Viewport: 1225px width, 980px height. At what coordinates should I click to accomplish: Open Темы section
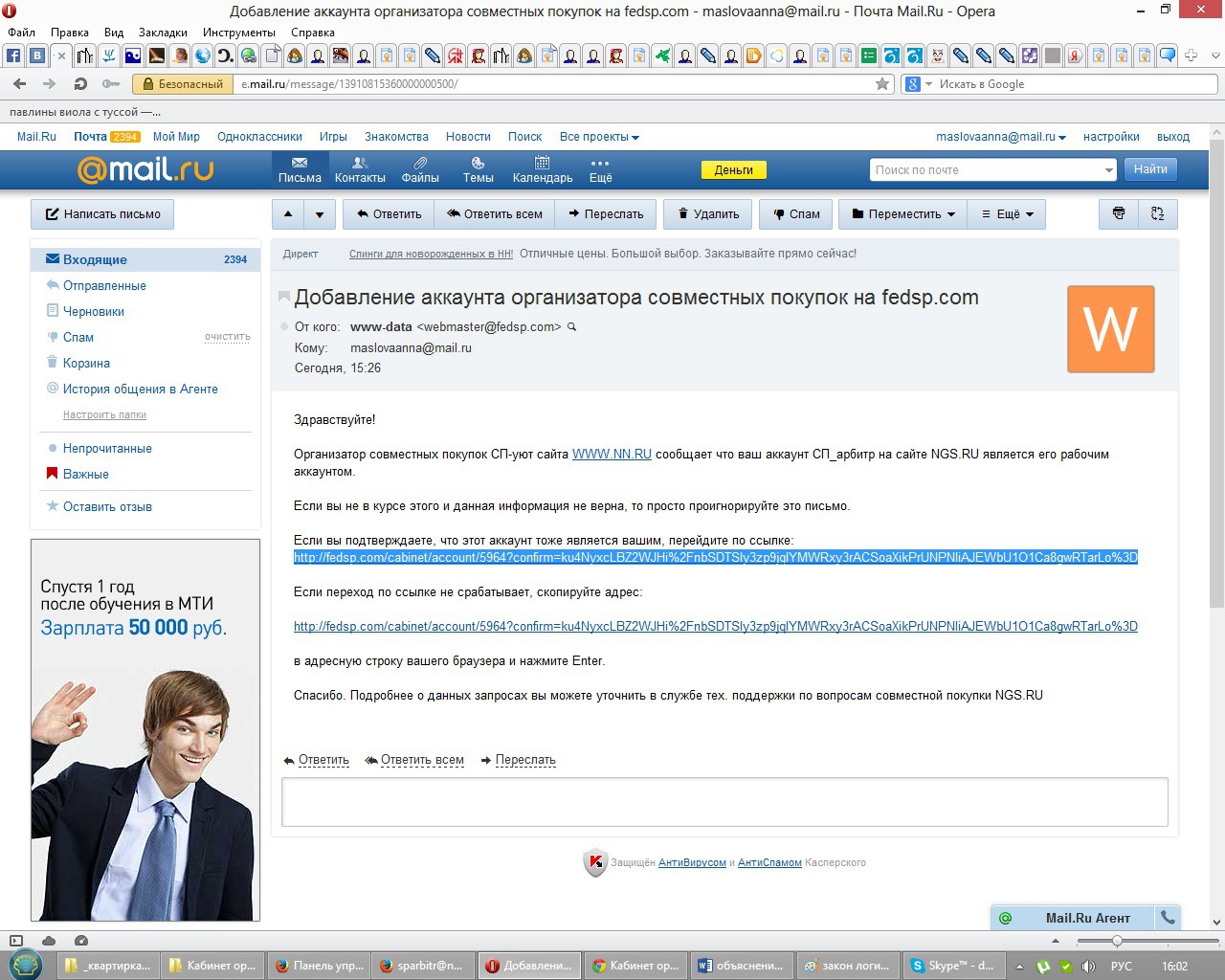tap(478, 169)
